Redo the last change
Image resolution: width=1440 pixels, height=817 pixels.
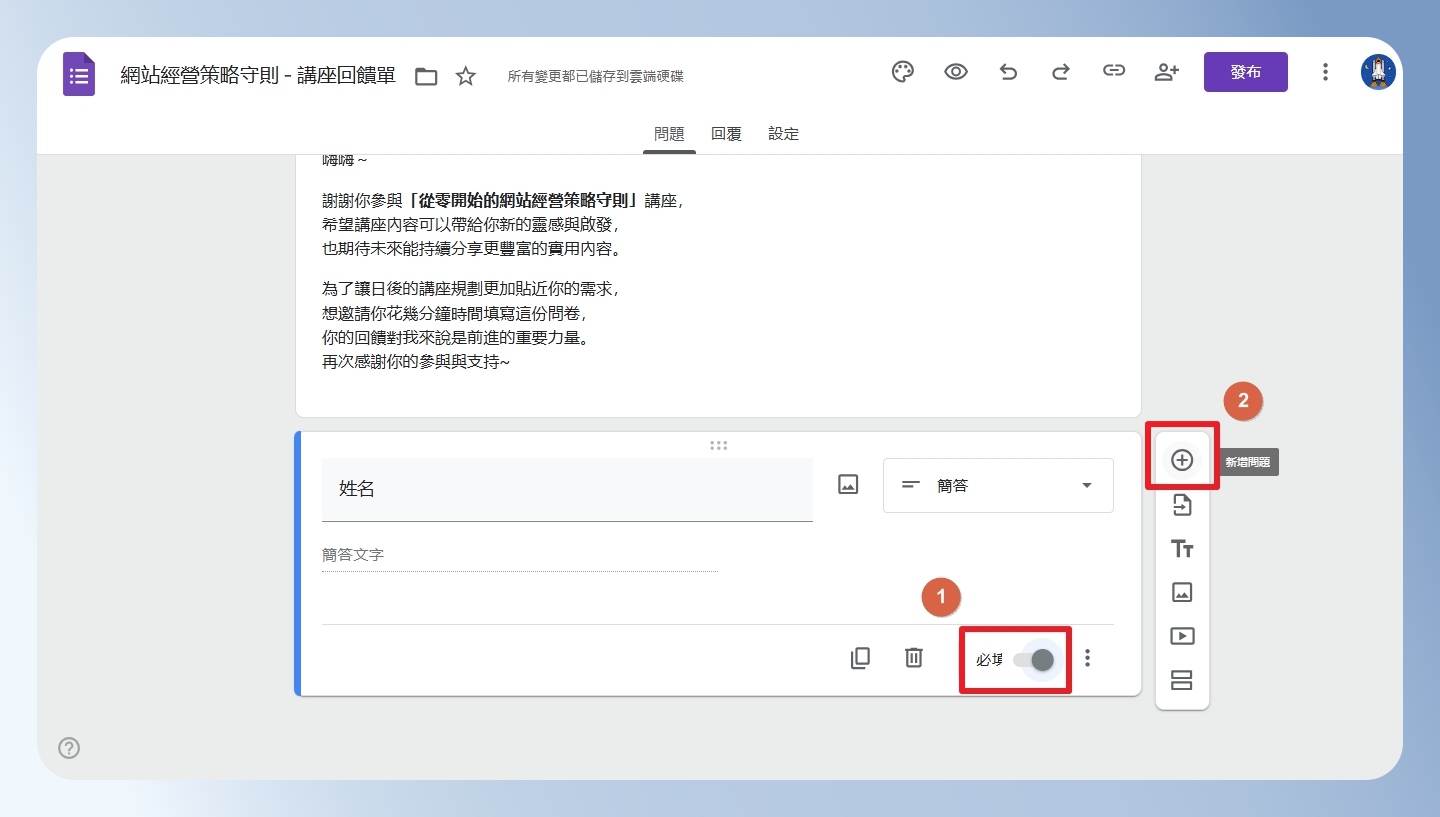pos(1061,72)
